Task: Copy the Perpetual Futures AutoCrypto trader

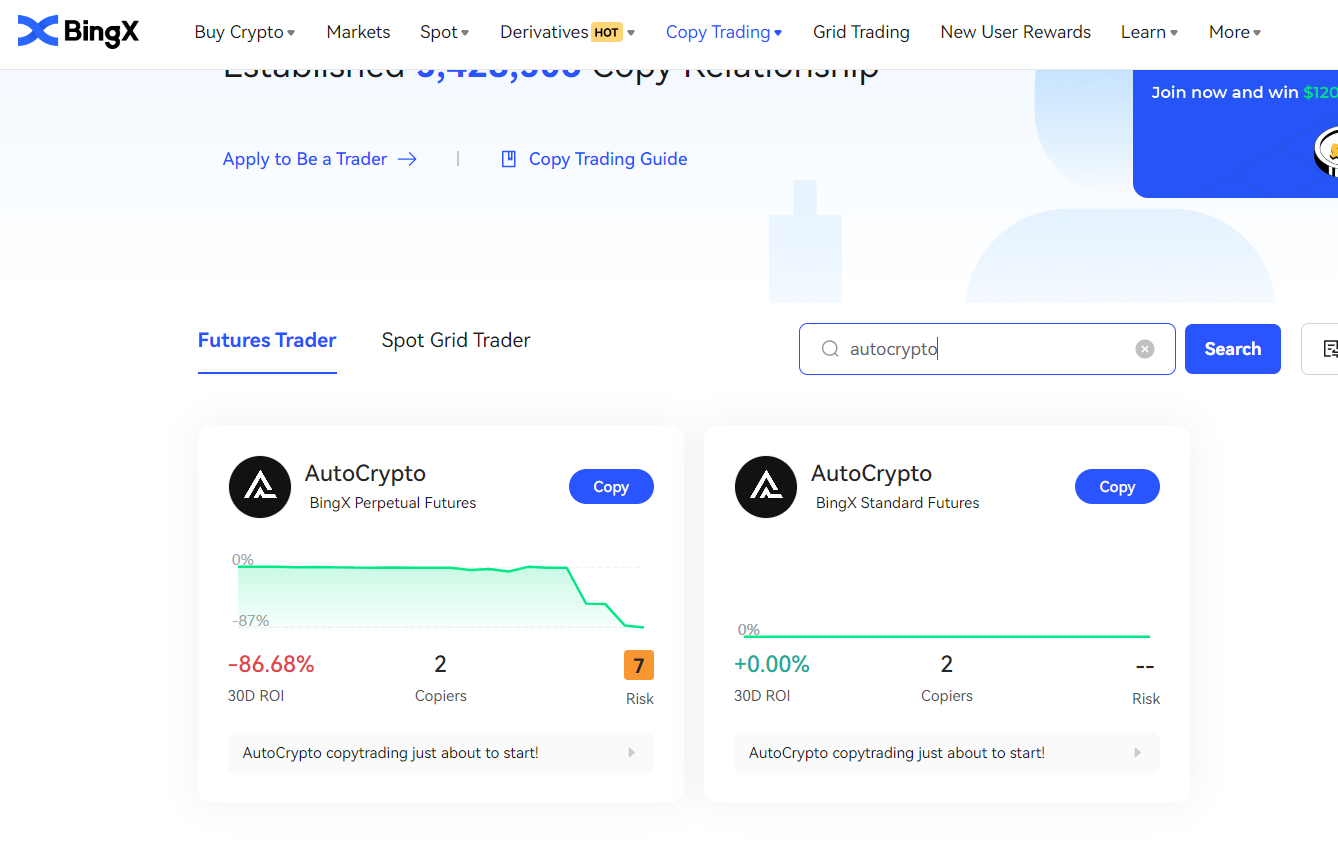Action: click(611, 486)
